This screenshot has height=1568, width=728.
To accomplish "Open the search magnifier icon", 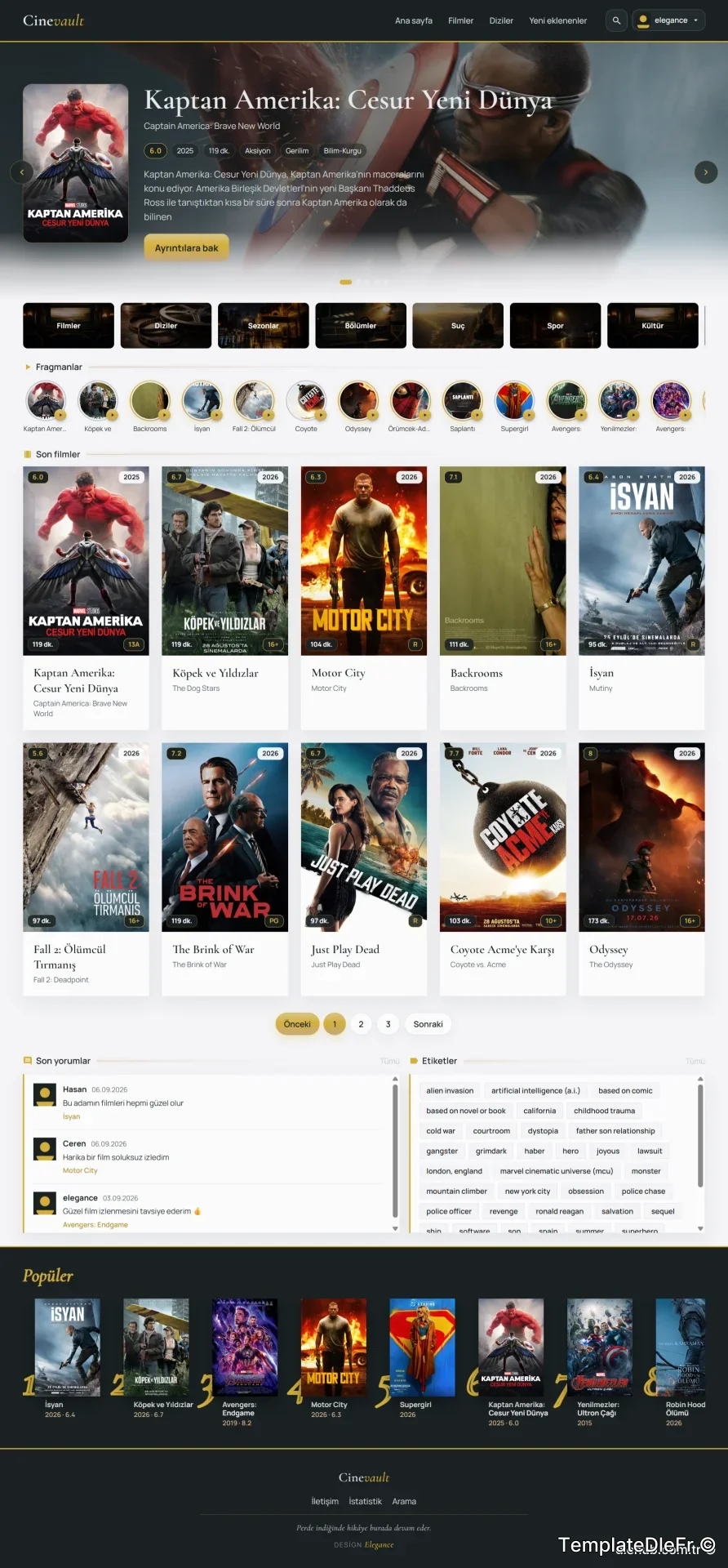I will pos(616,20).
